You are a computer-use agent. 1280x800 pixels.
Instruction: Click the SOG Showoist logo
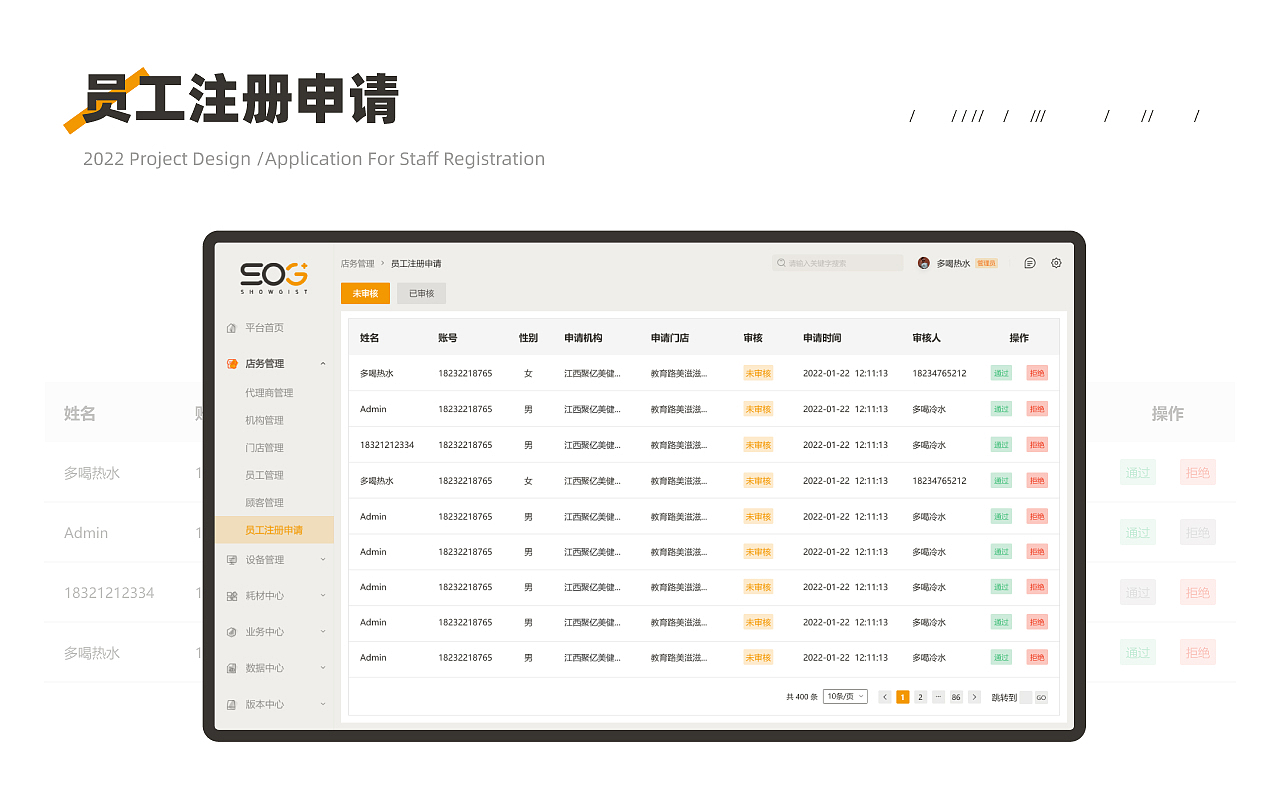tap(274, 277)
